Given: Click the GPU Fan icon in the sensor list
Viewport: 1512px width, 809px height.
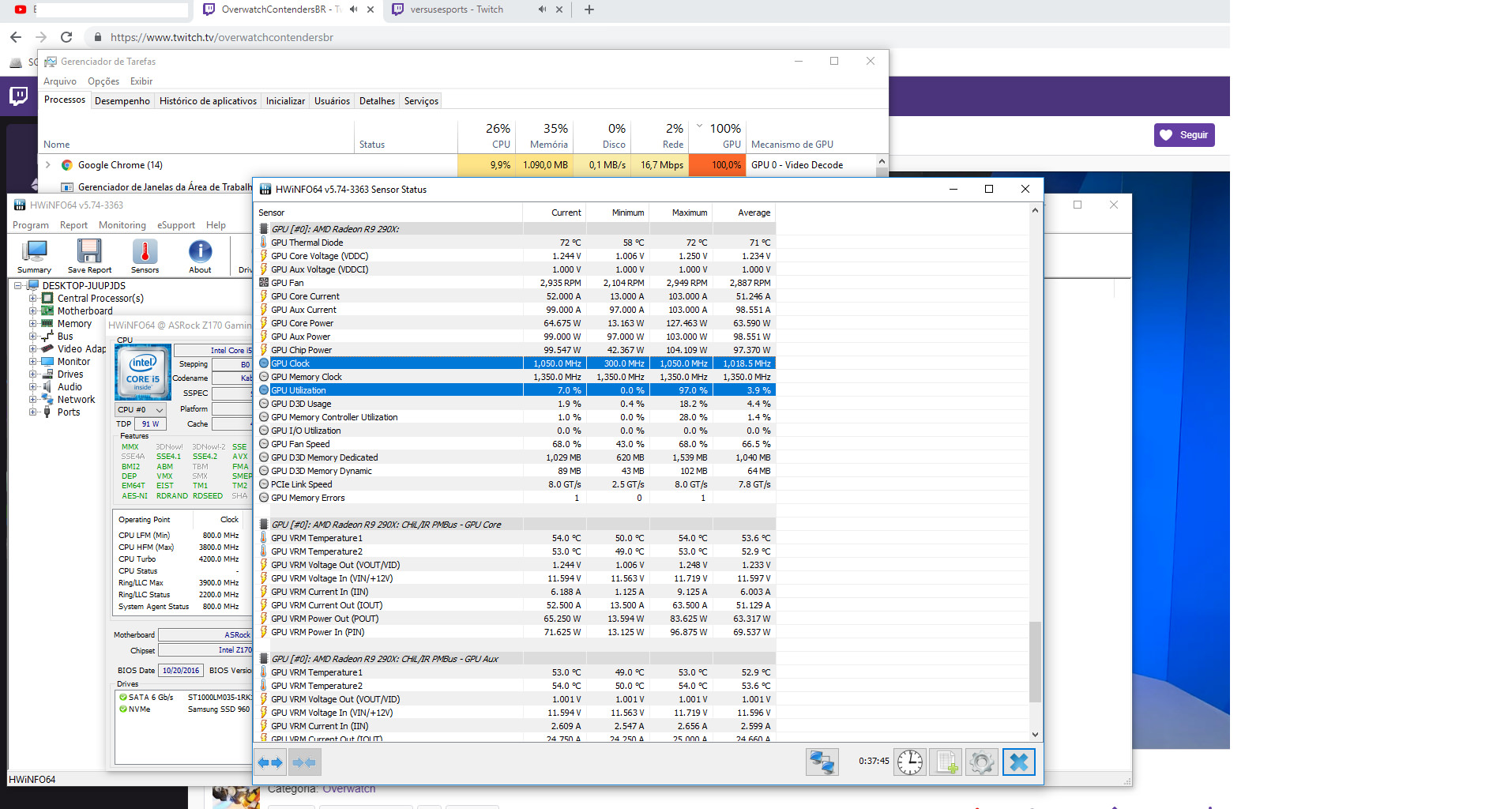Looking at the screenshot, I should pos(264,283).
